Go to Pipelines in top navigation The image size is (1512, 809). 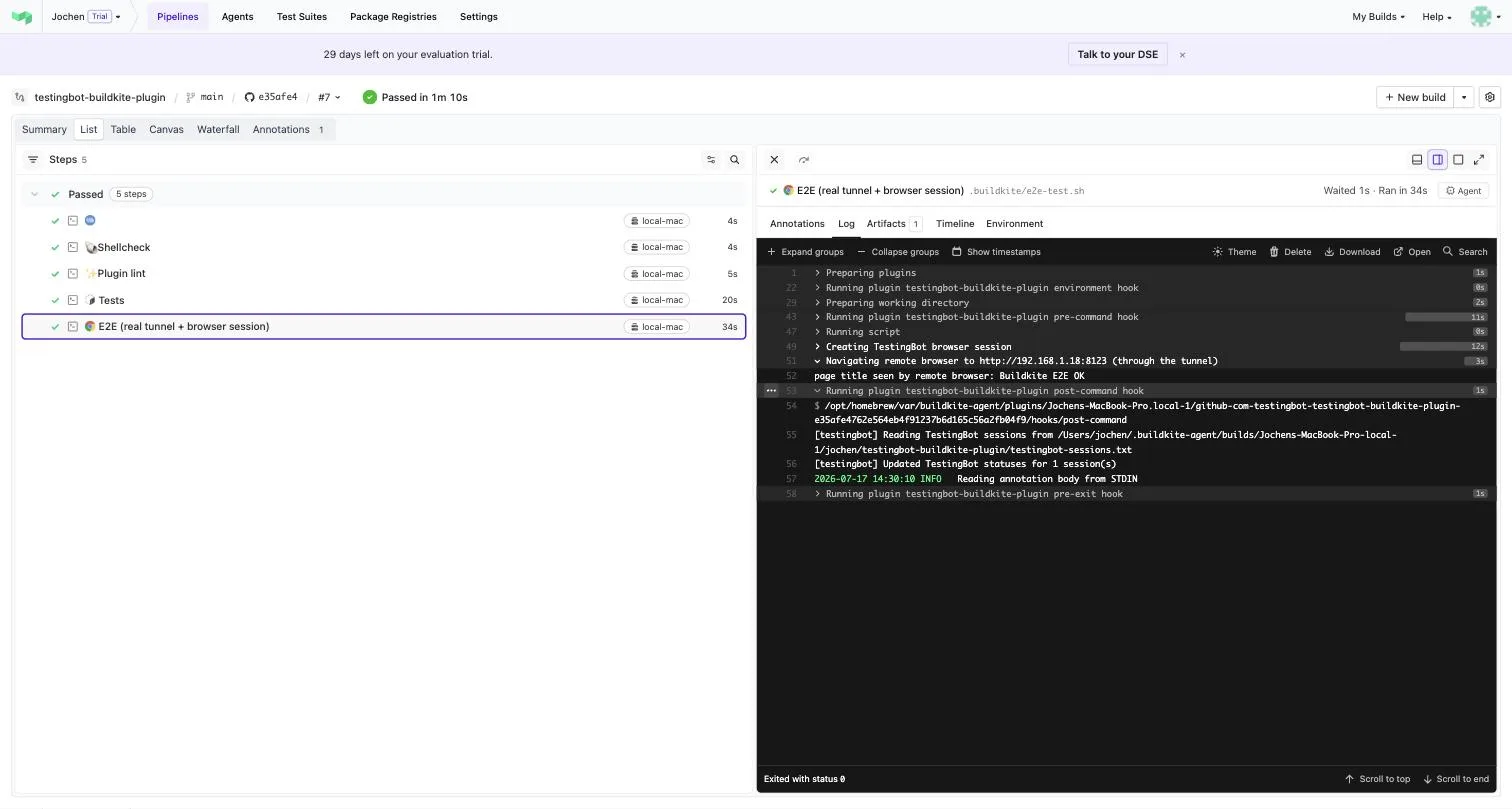(177, 17)
